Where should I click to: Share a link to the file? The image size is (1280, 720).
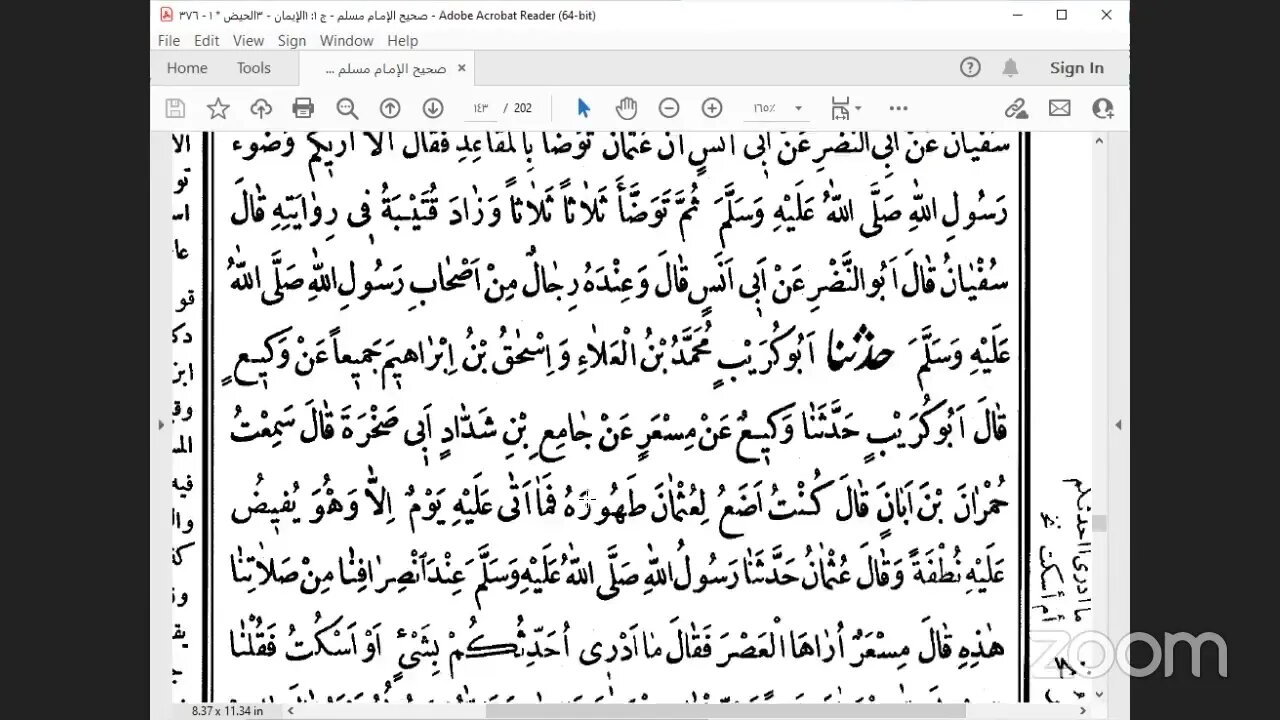click(1016, 108)
